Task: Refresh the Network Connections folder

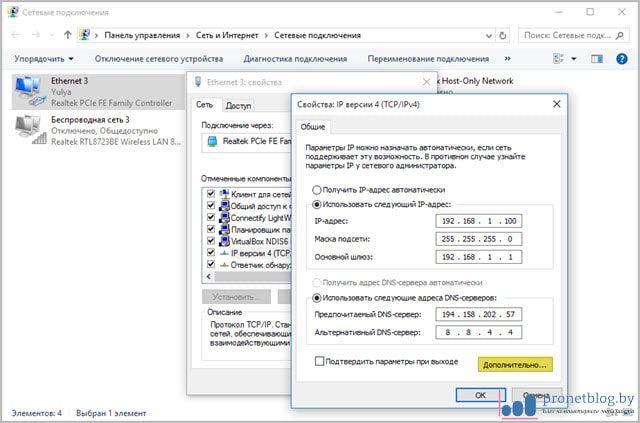Action: coord(503,36)
